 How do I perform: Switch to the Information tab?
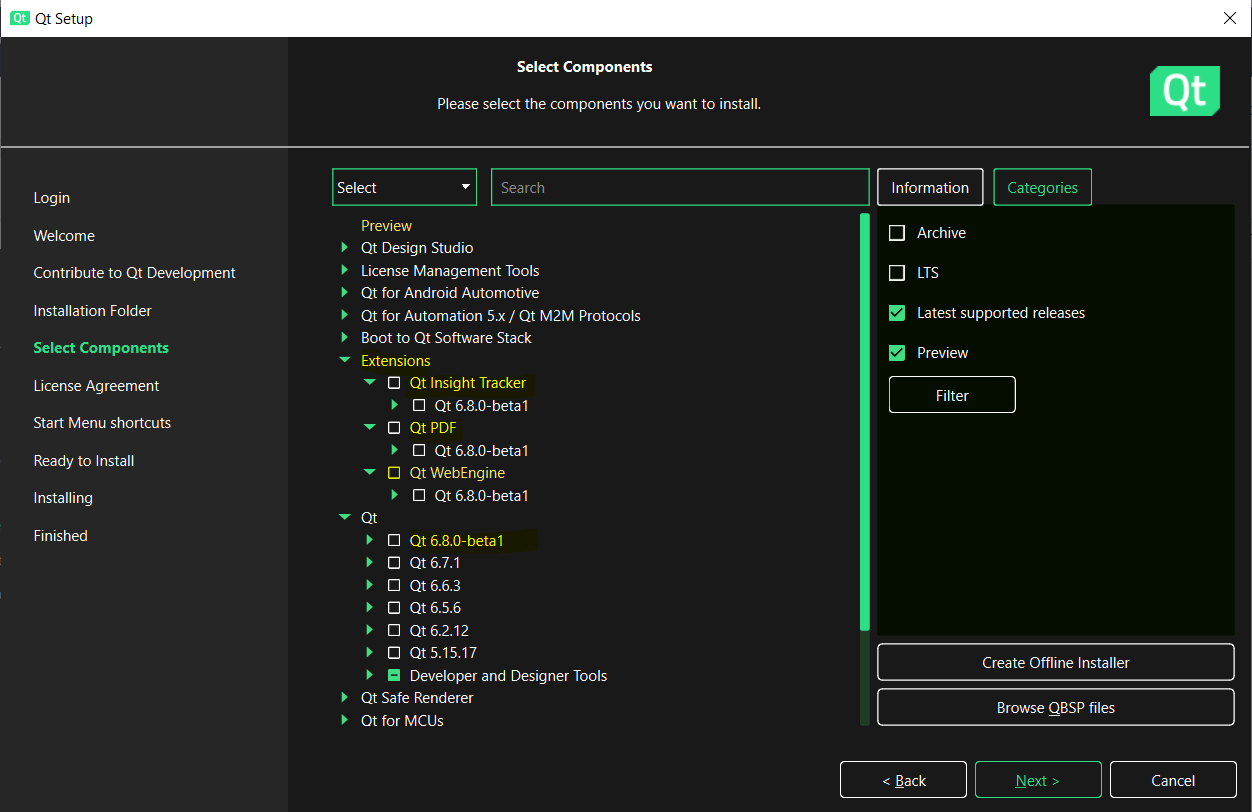930,188
